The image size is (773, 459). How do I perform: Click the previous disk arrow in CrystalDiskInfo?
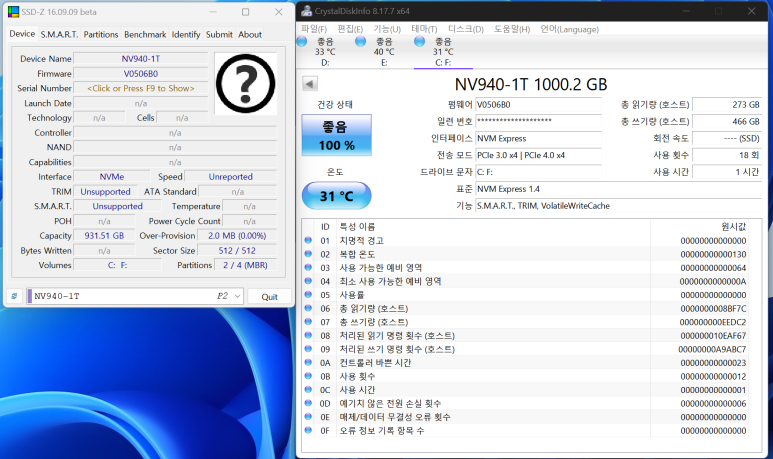310,84
